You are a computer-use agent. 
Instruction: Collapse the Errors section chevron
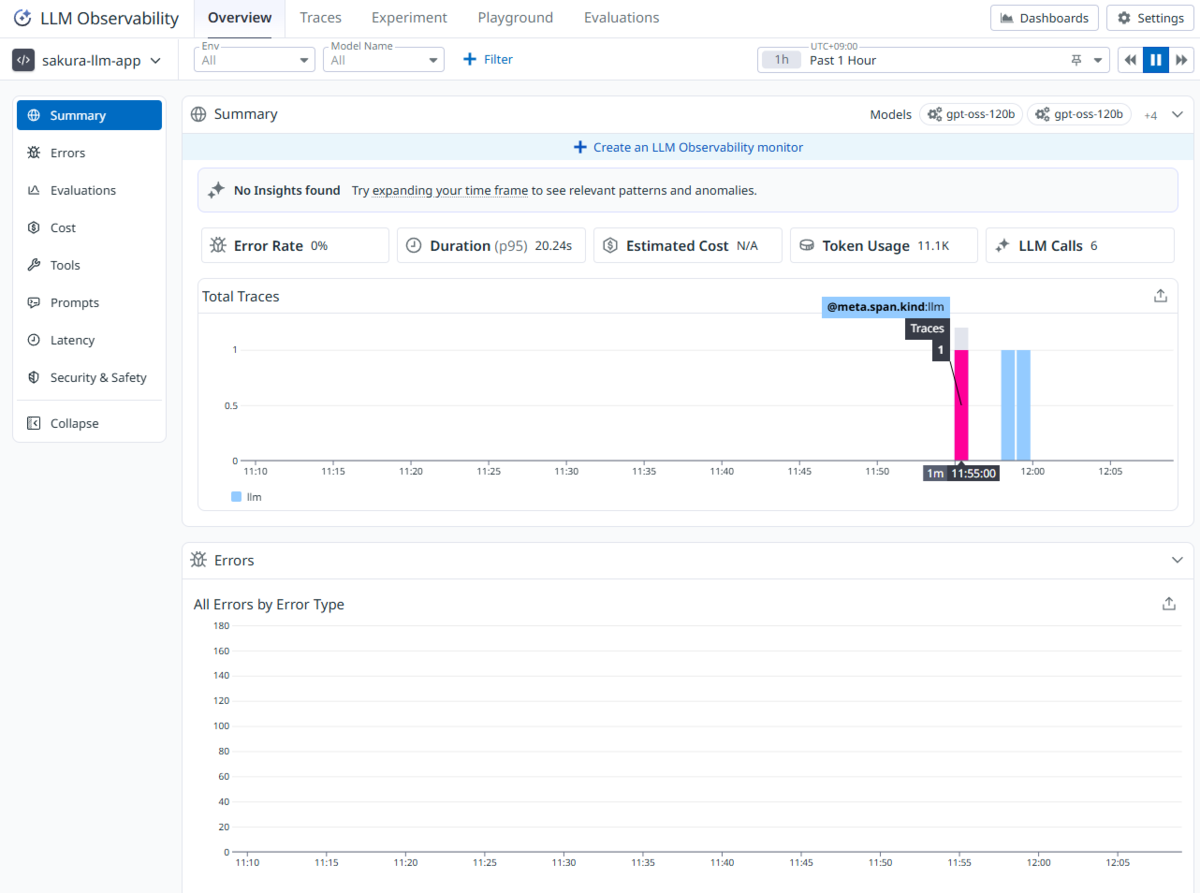click(x=1177, y=560)
